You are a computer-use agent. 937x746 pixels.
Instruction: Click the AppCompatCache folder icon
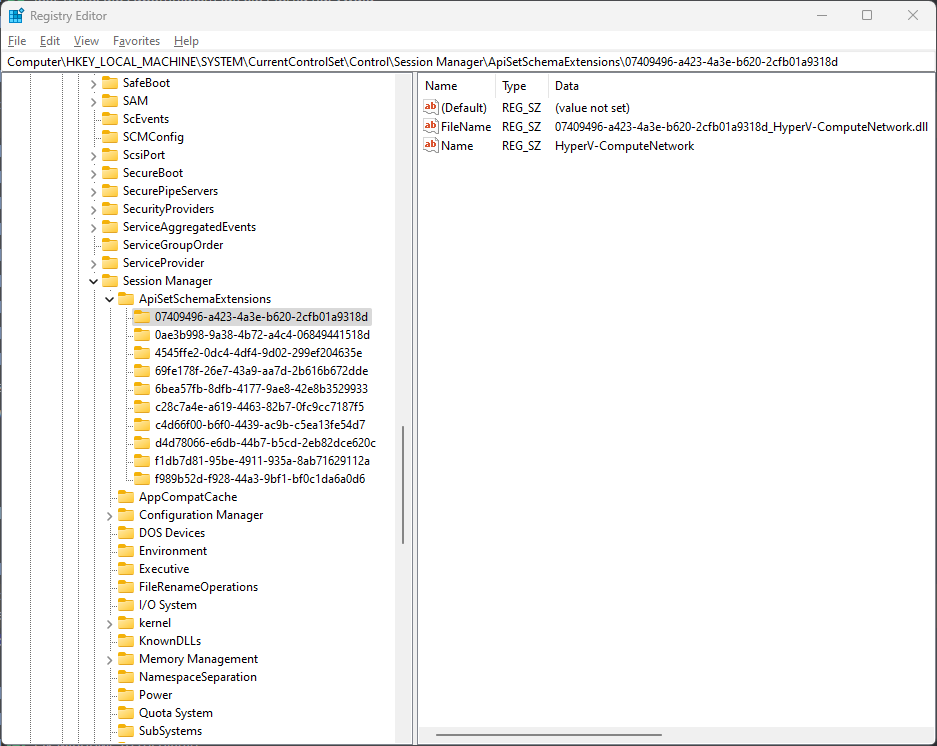(x=126, y=497)
